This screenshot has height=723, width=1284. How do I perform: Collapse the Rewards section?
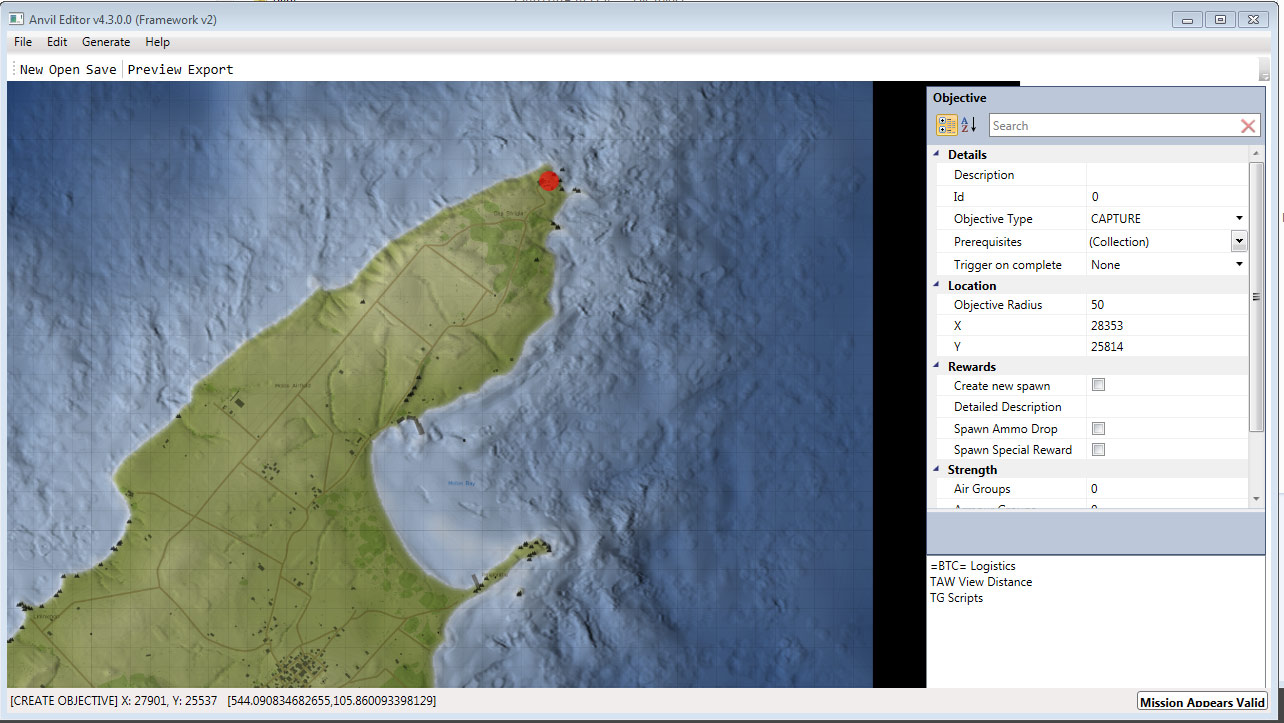[x=937, y=366]
